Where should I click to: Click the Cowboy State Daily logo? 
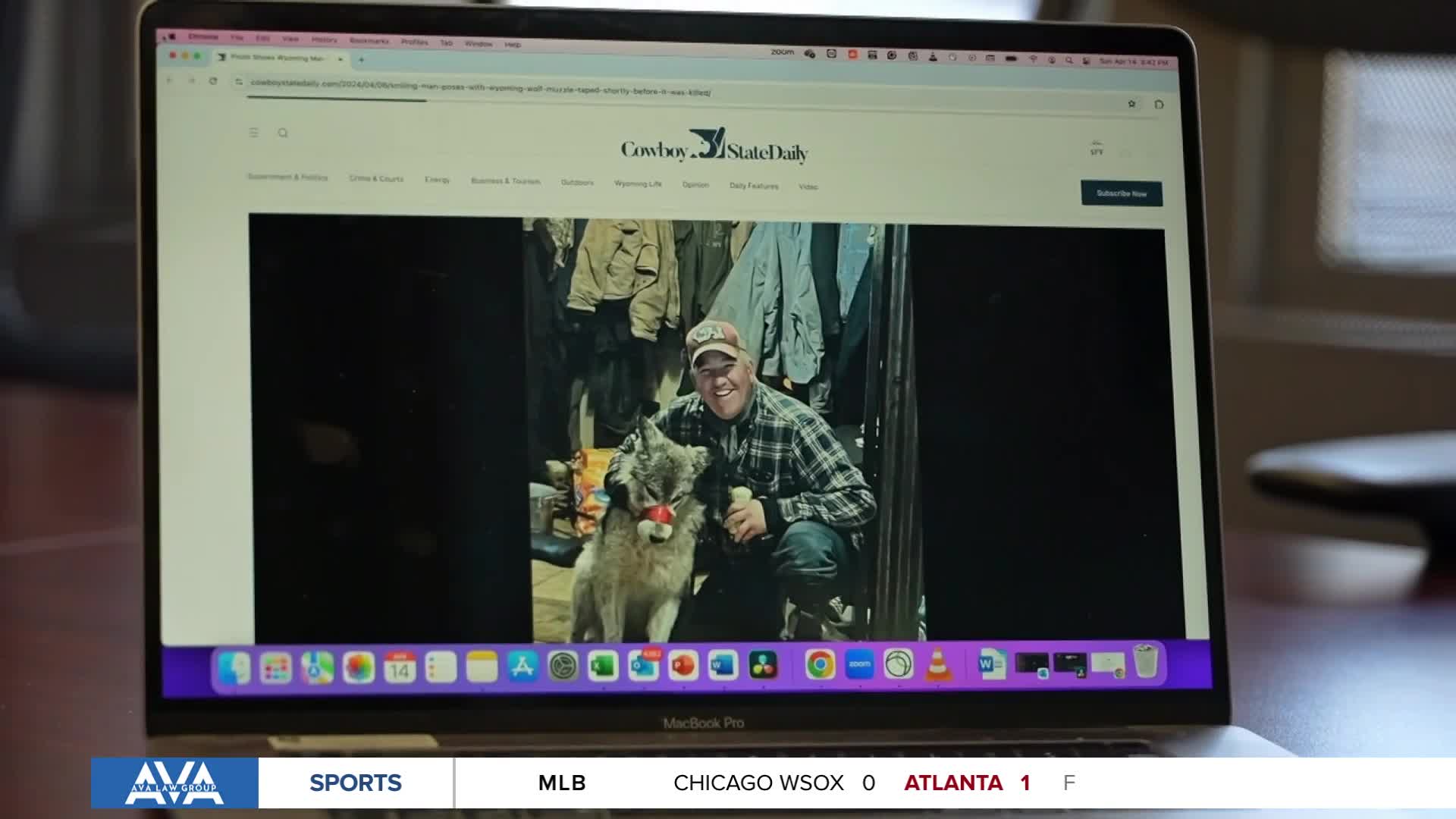(x=714, y=146)
